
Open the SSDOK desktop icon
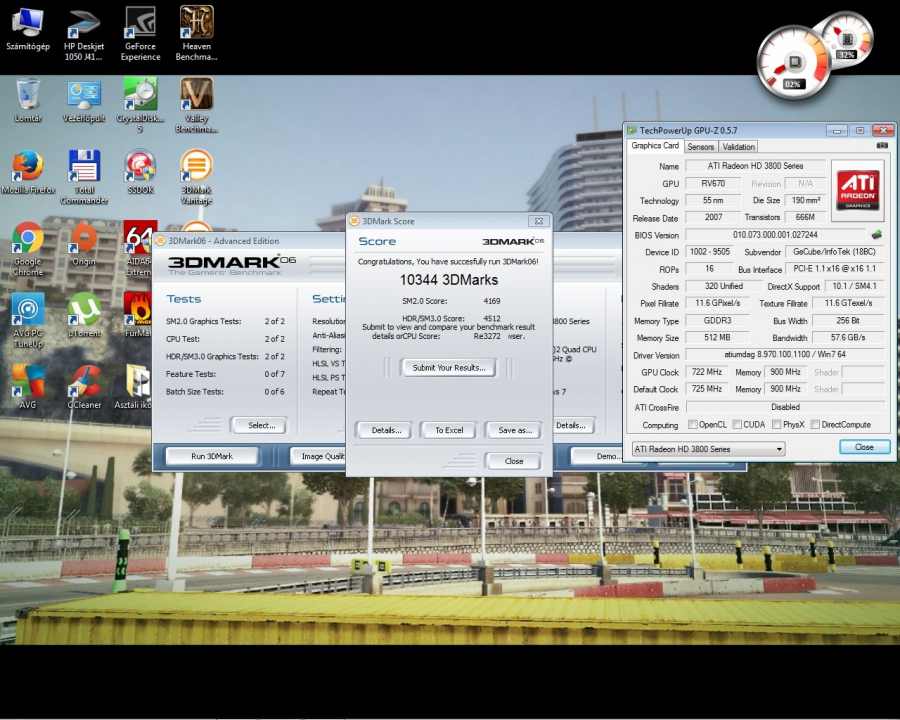coord(140,172)
